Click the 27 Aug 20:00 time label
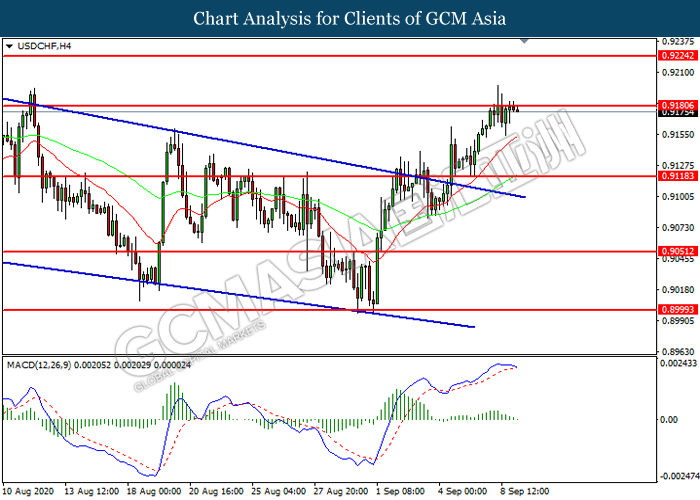Screen dimensions: 700x500 341,491
